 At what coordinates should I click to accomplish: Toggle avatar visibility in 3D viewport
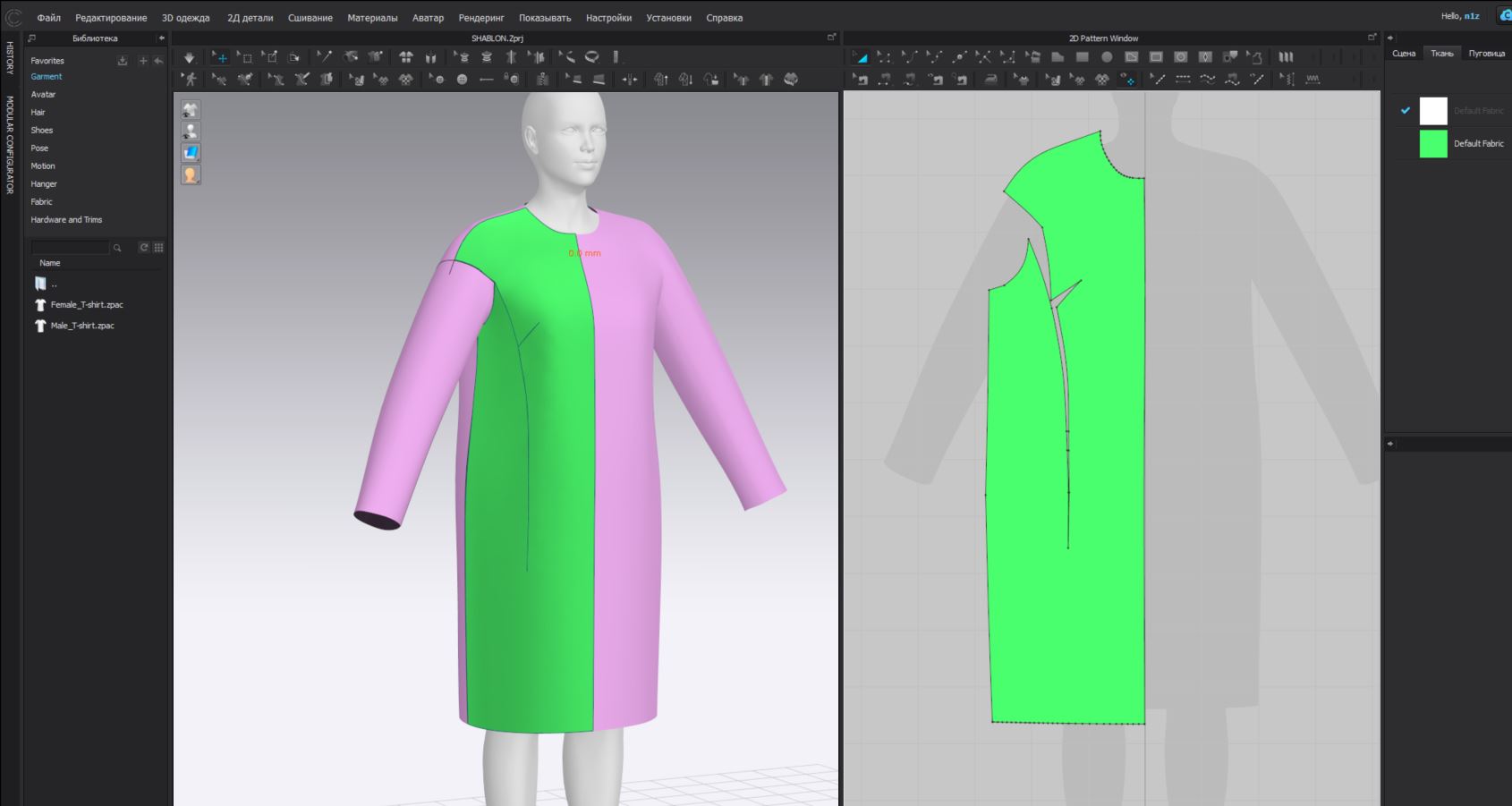coord(191,132)
